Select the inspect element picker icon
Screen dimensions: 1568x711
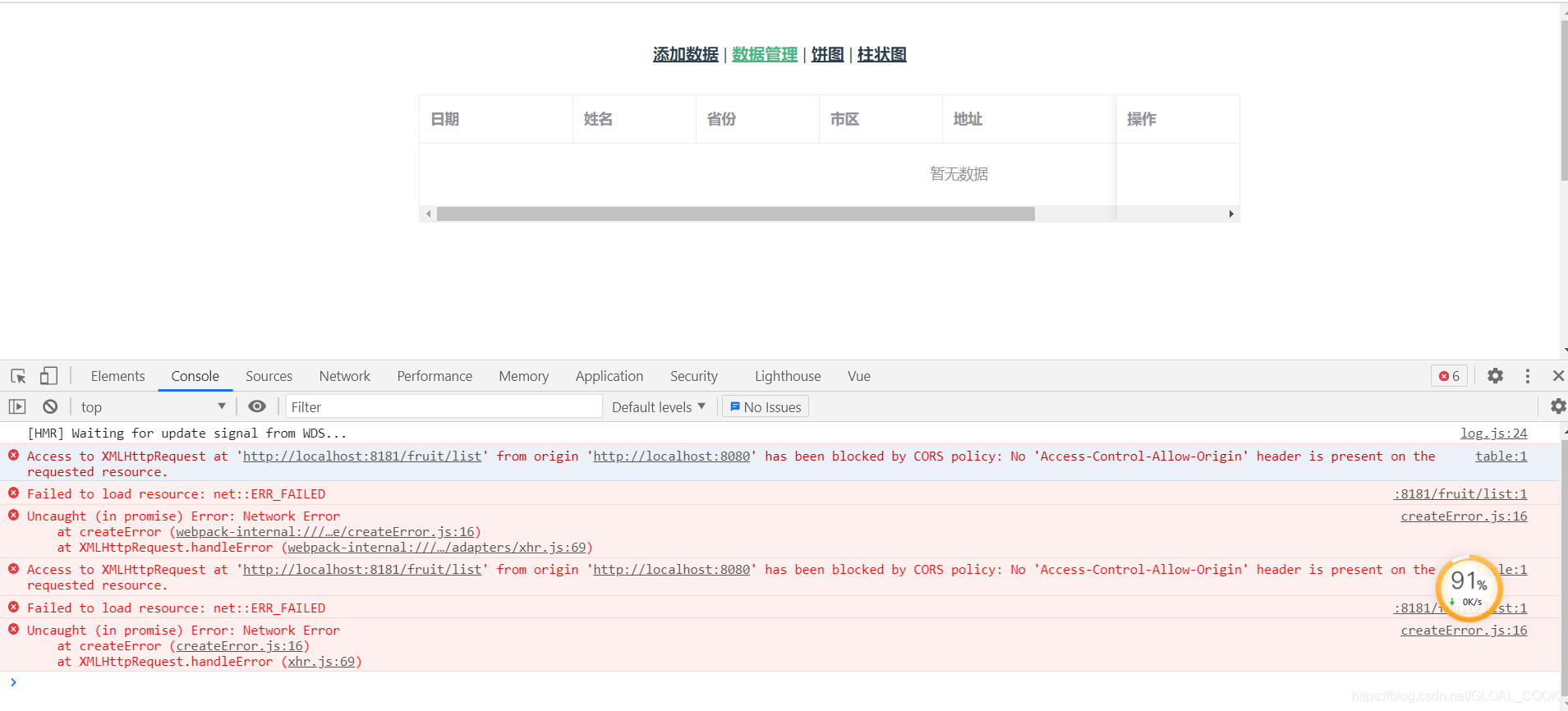(18, 376)
